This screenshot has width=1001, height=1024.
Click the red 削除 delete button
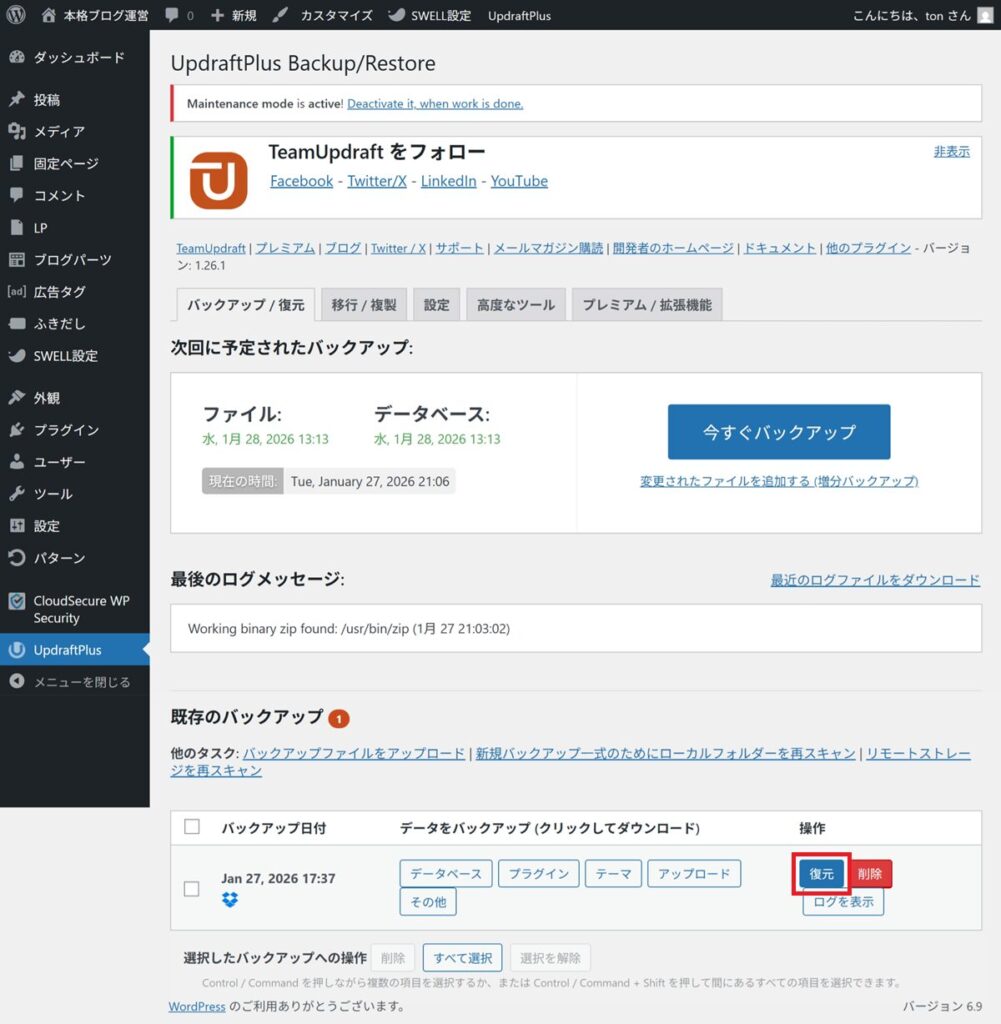click(870, 874)
